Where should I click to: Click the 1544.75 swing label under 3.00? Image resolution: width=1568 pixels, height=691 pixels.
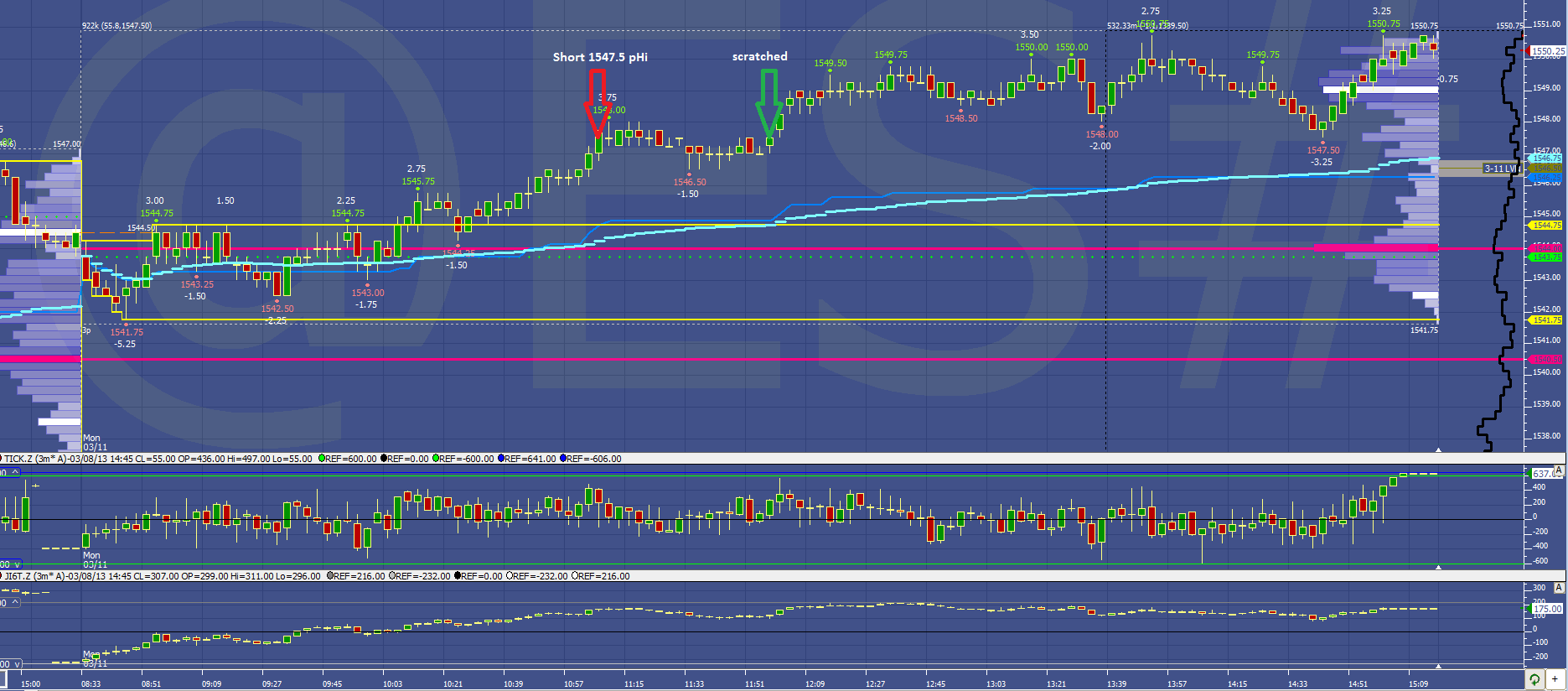pyautogui.click(x=157, y=213)
